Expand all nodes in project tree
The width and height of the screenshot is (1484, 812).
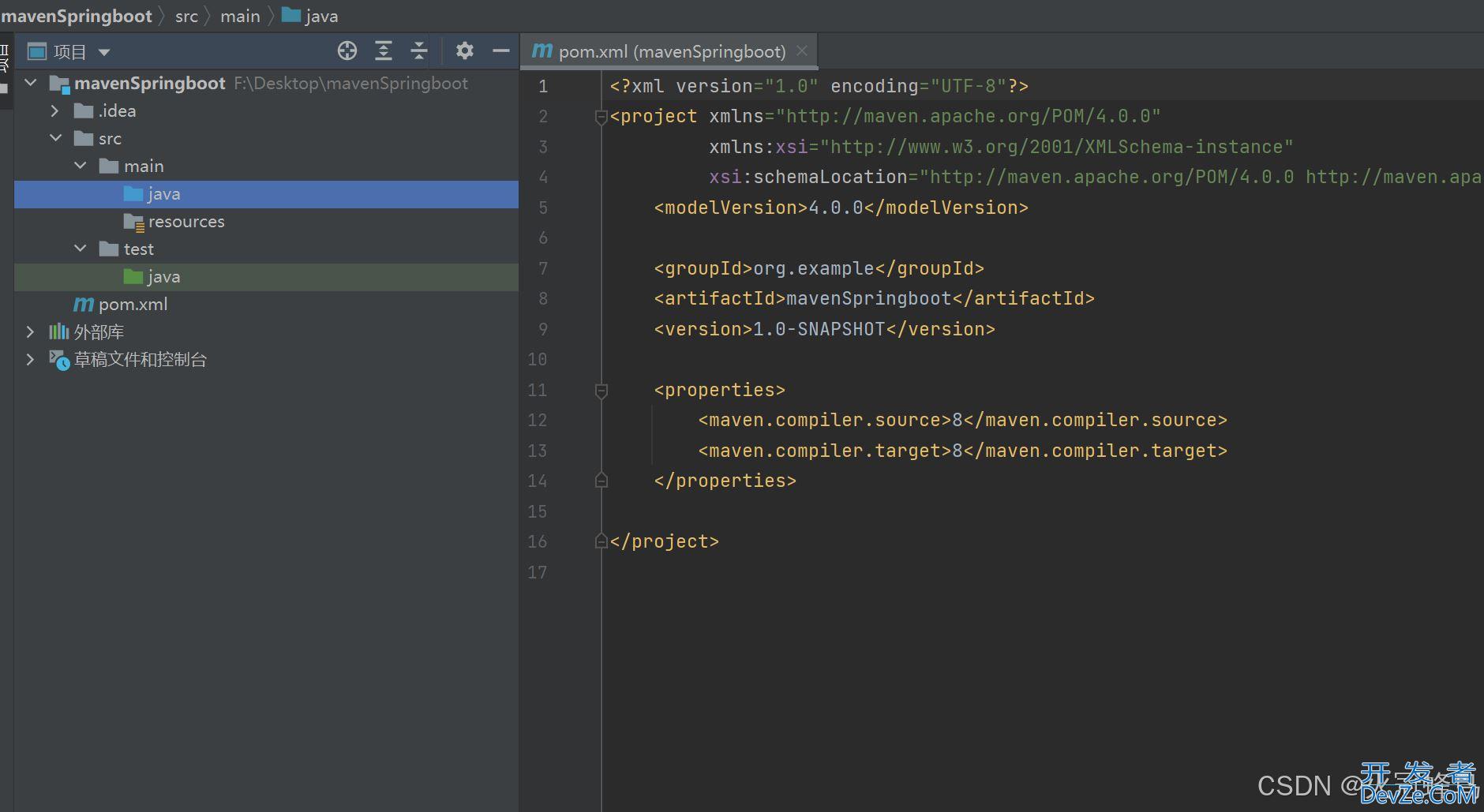point(384,51)
